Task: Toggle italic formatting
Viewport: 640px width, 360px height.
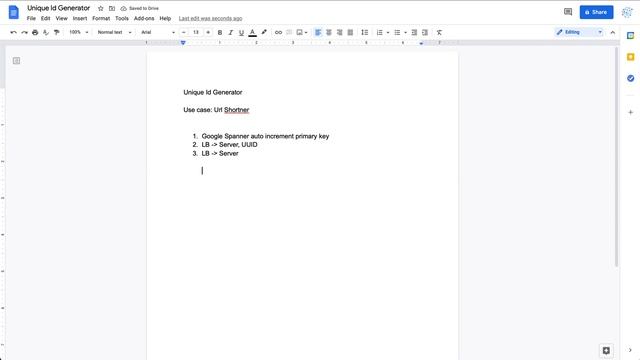Action: pyautogui.click(x=231, y=32)
